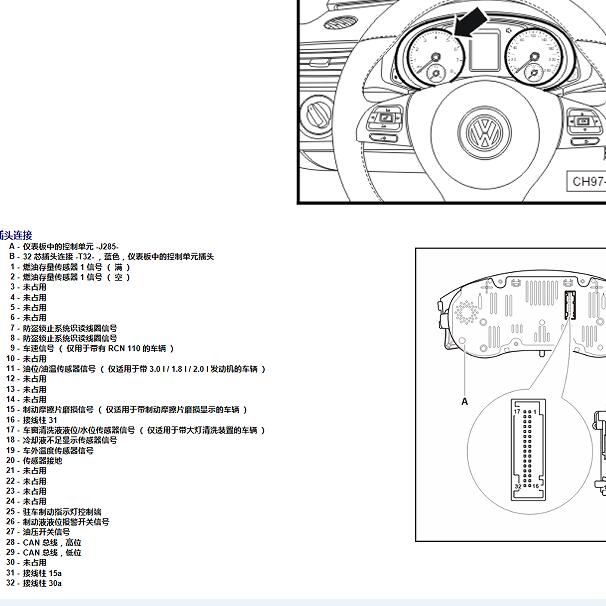
Task: Click pin 29 CAN 总线，低位
Action: pyautogui.click(x=44, y=552)
